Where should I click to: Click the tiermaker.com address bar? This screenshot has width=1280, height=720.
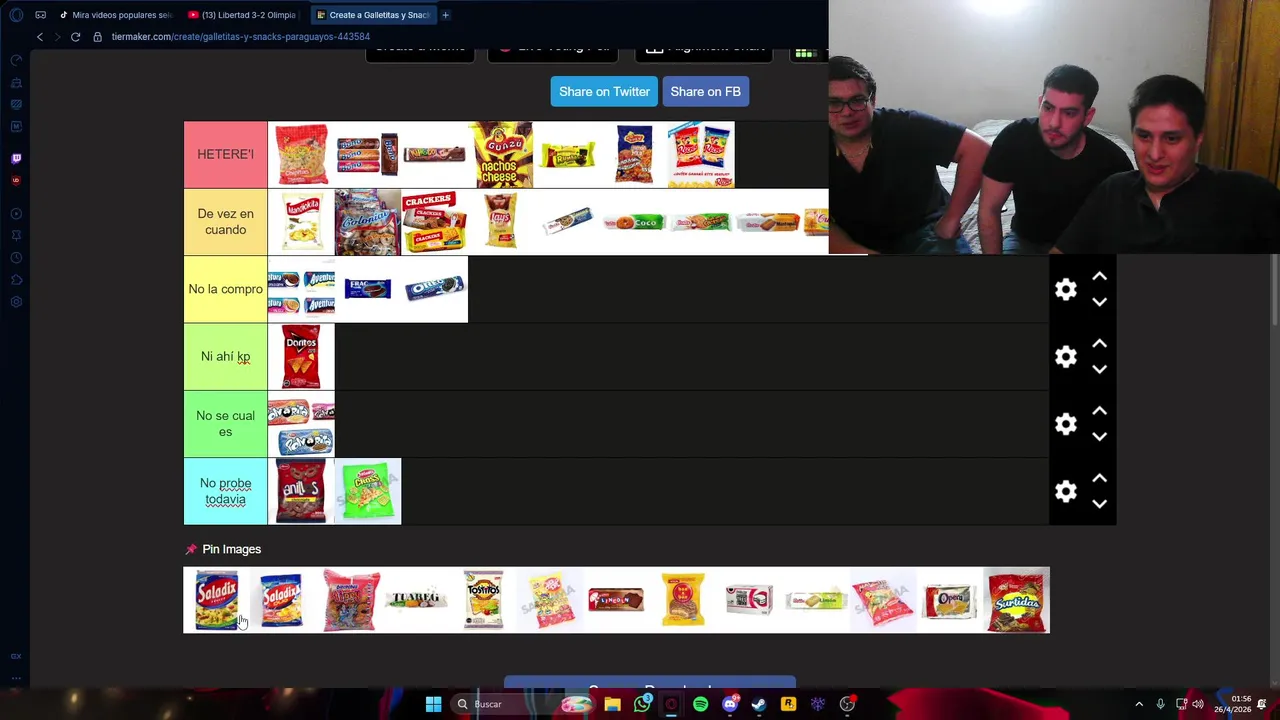pos(240,37)
